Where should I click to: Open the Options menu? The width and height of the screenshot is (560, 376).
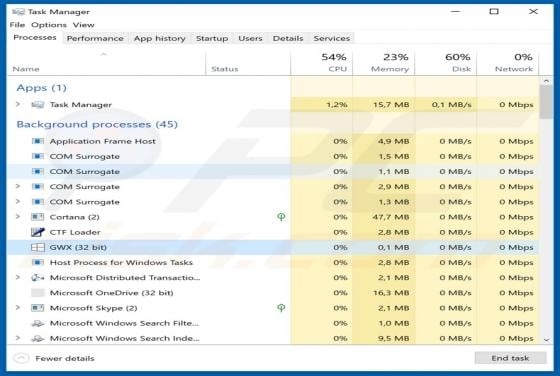[x=49, y=25]
